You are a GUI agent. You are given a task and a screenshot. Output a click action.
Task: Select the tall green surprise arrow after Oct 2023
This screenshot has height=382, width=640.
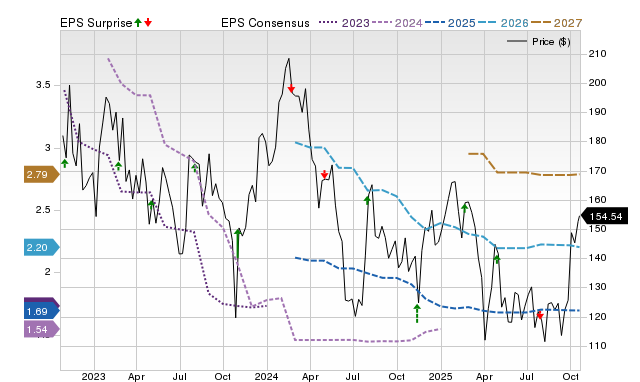pyautogui.click(x=238, y=244)
